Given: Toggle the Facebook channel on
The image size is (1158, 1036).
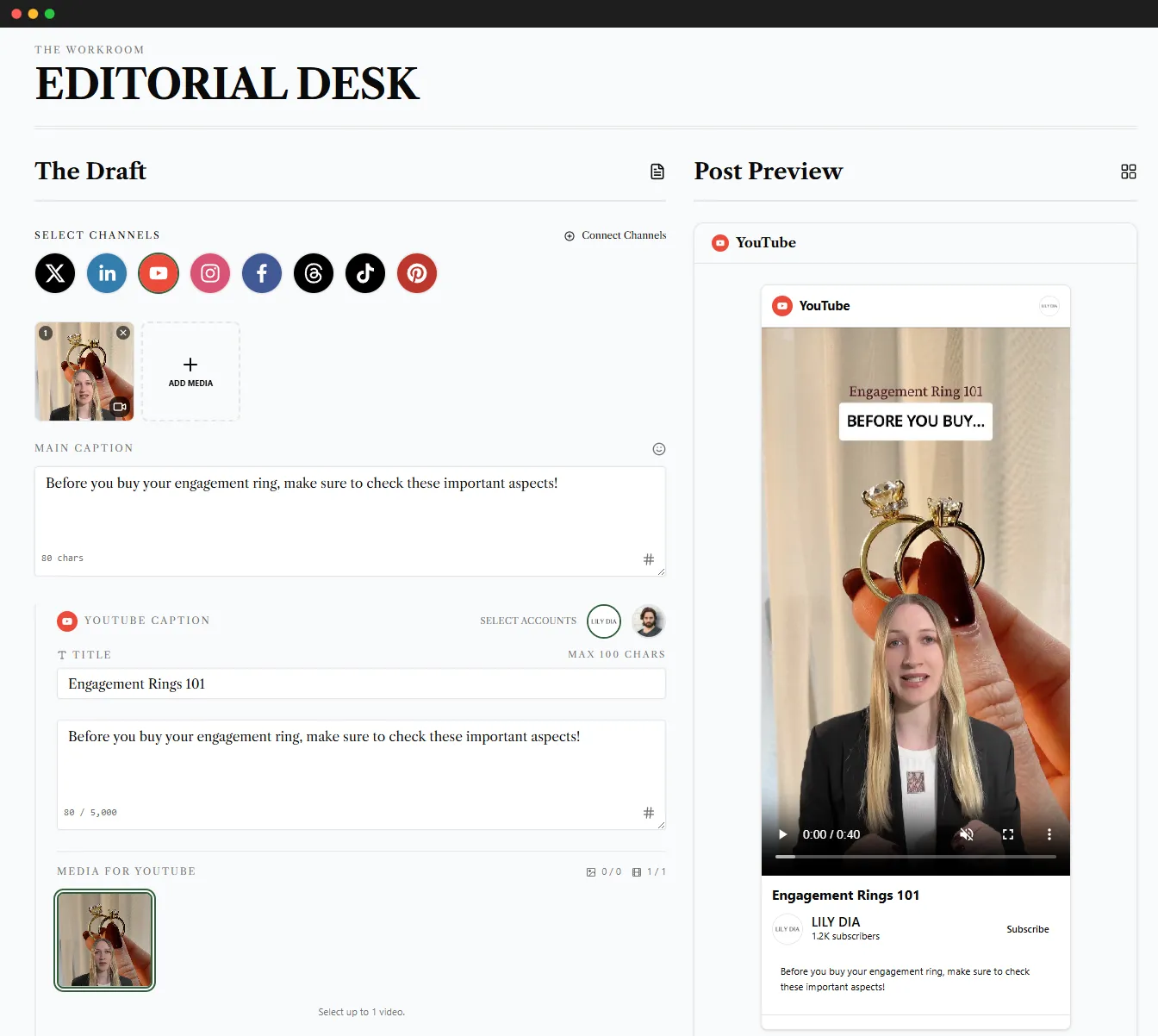Looking at the screenshot, I should [x=261, y=273].
